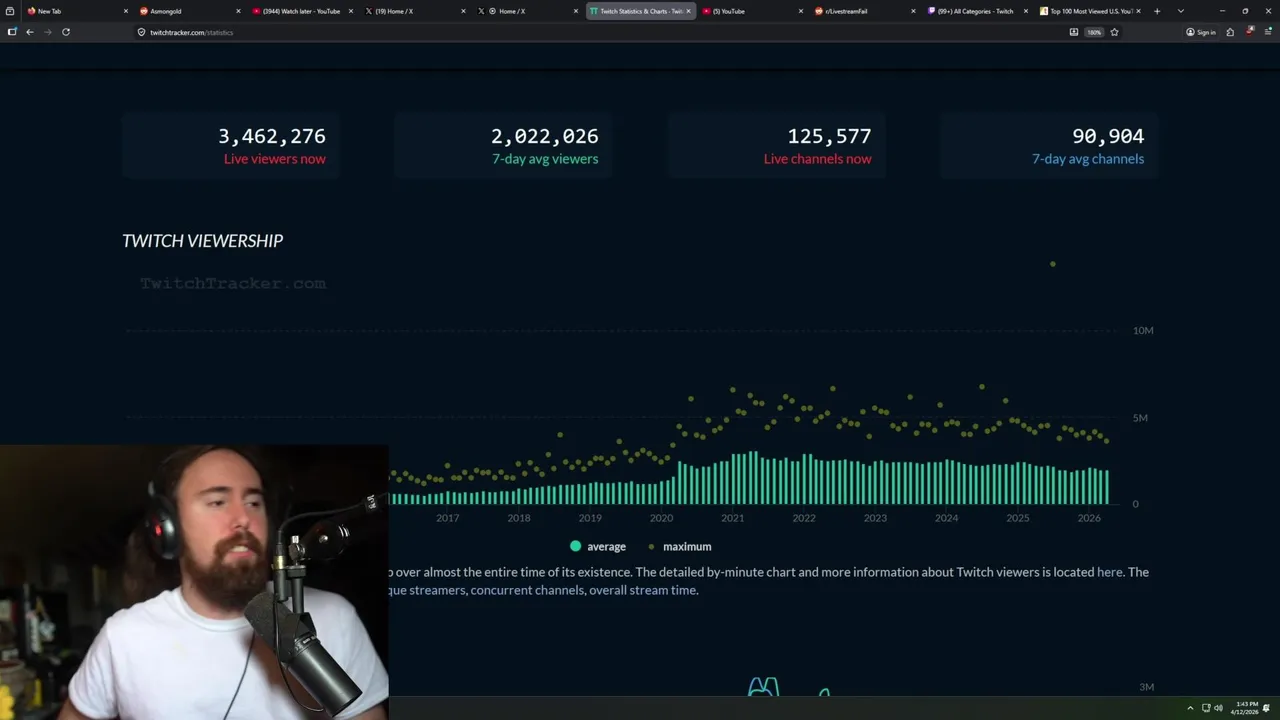Close the All Categories - Twitch tab
This screenshot has width=1280, height=720.
pos(1026,11)
